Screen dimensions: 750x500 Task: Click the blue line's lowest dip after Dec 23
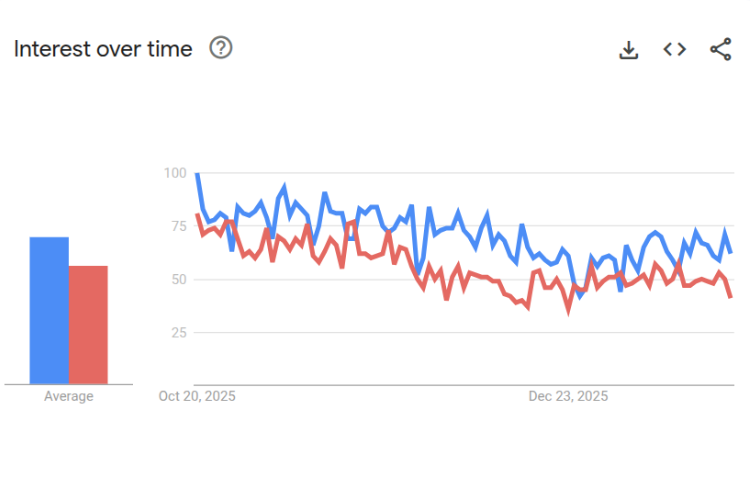580,297
